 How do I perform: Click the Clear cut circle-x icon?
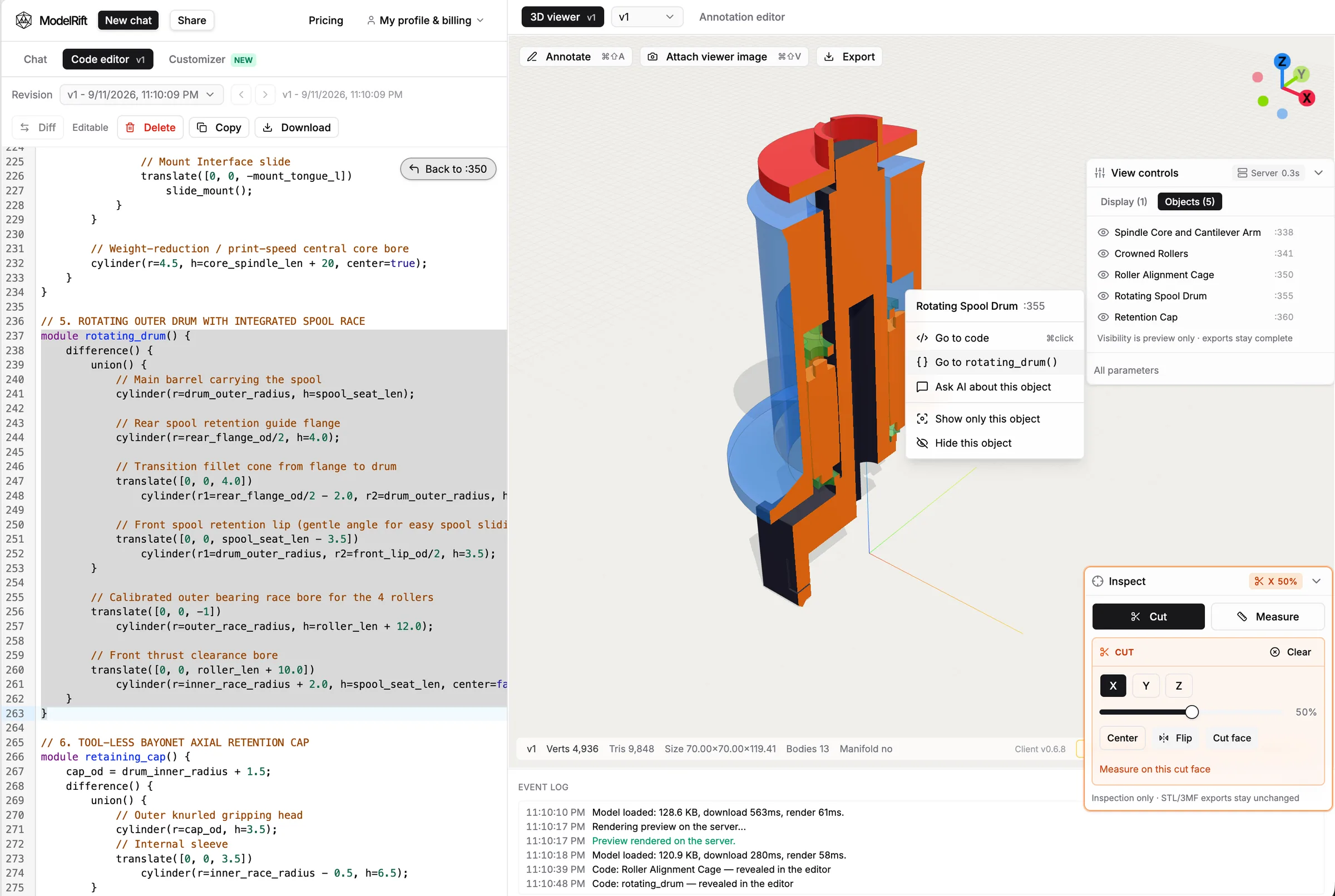[x=1275, y=652]
